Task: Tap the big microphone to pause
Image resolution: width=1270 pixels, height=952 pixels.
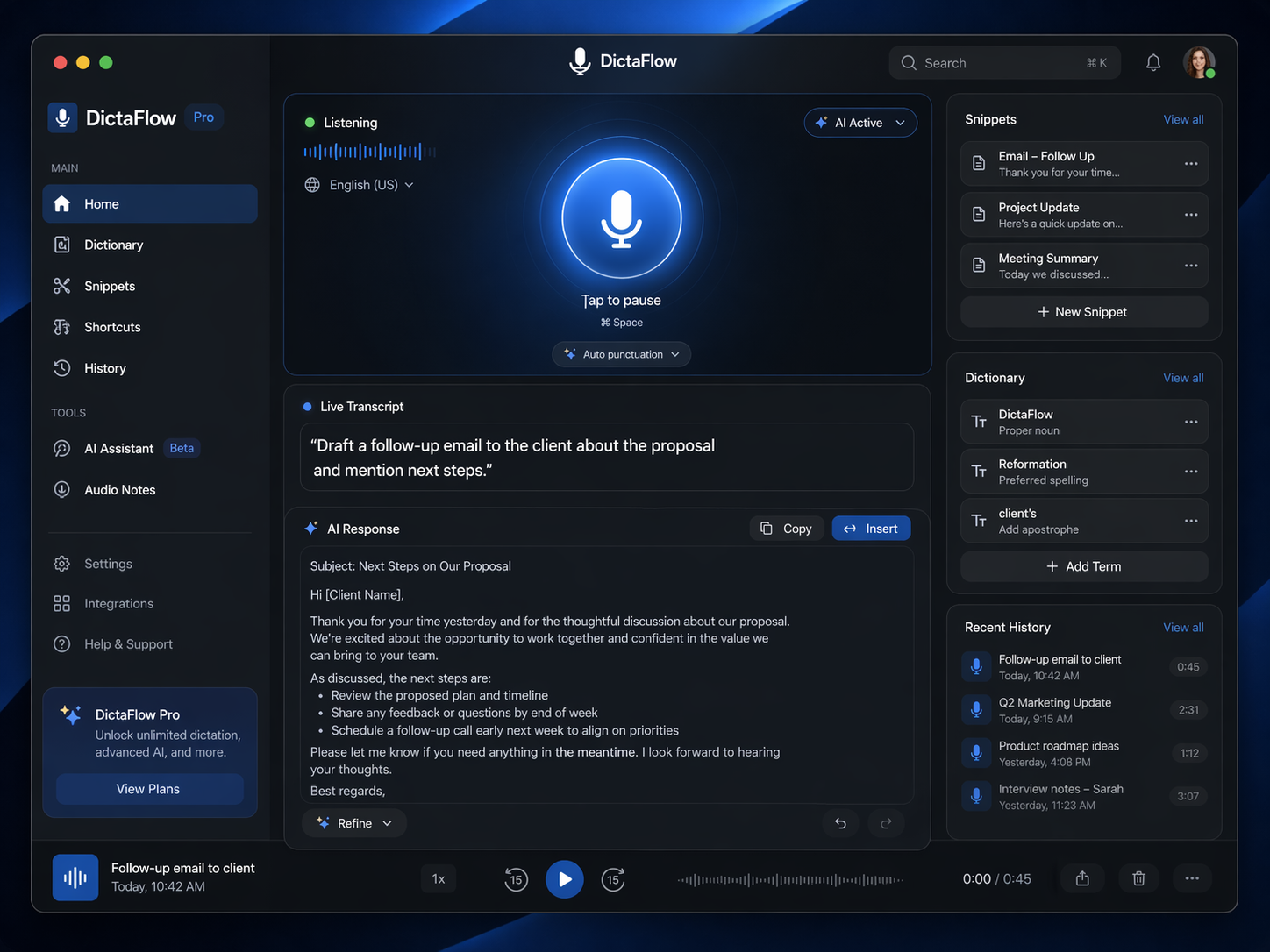Action: click(x=622, y=218)
